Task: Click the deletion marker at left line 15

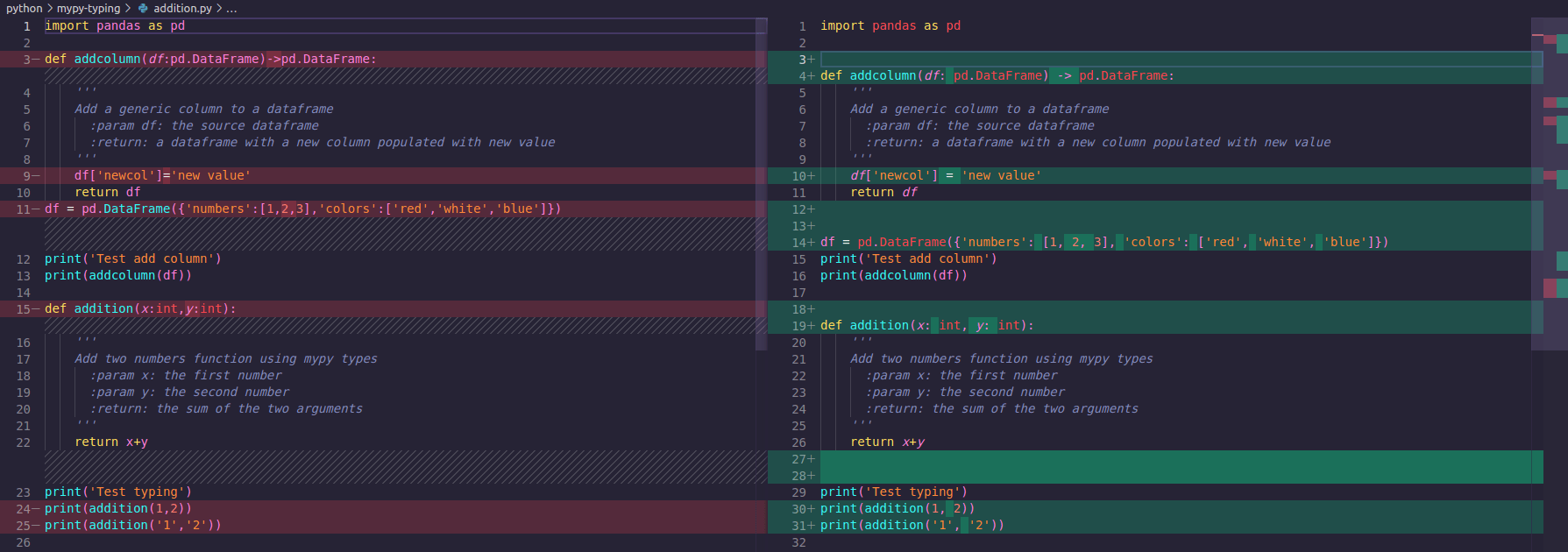Action: 36,309
